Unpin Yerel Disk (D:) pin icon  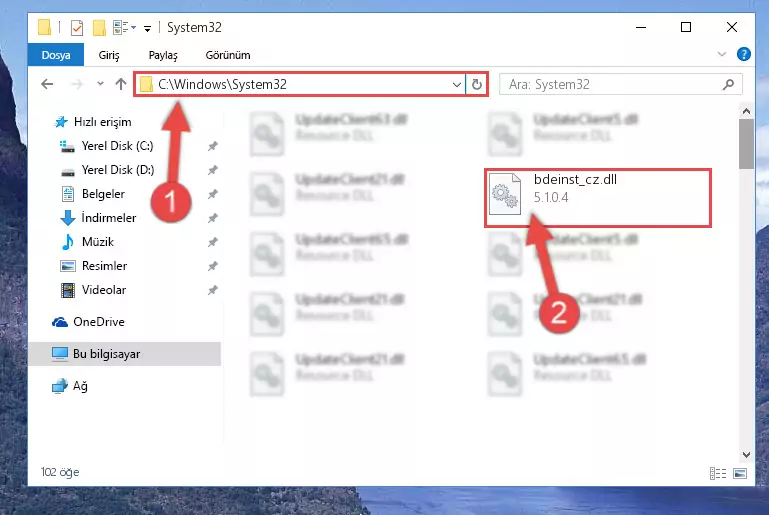coord(212,170)
